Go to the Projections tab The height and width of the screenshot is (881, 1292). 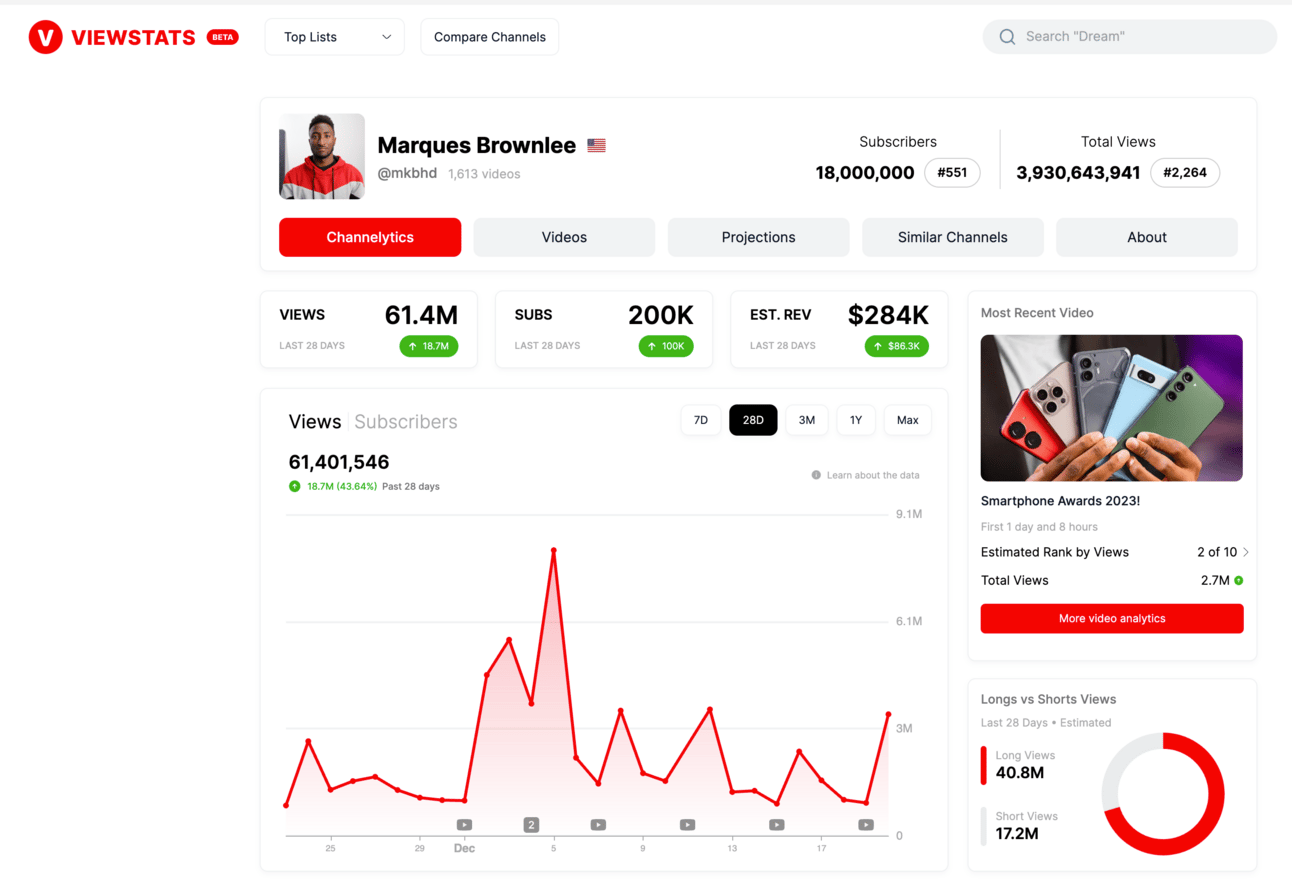tap(759, 237)
